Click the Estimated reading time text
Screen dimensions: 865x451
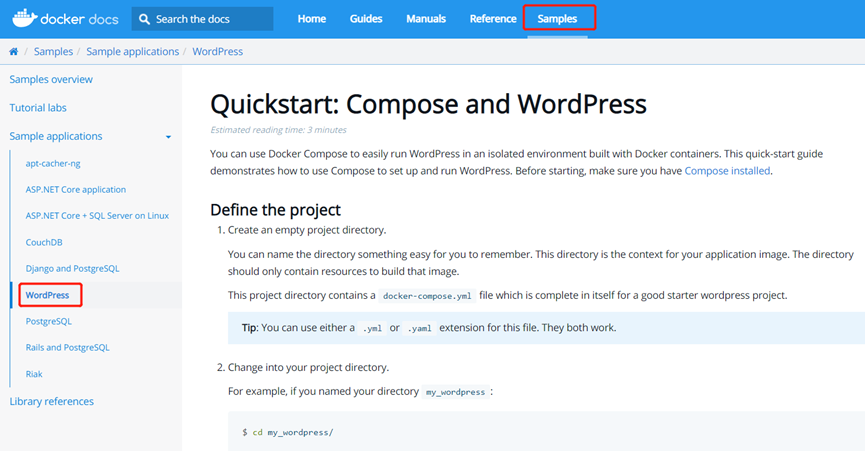[278, 130]
